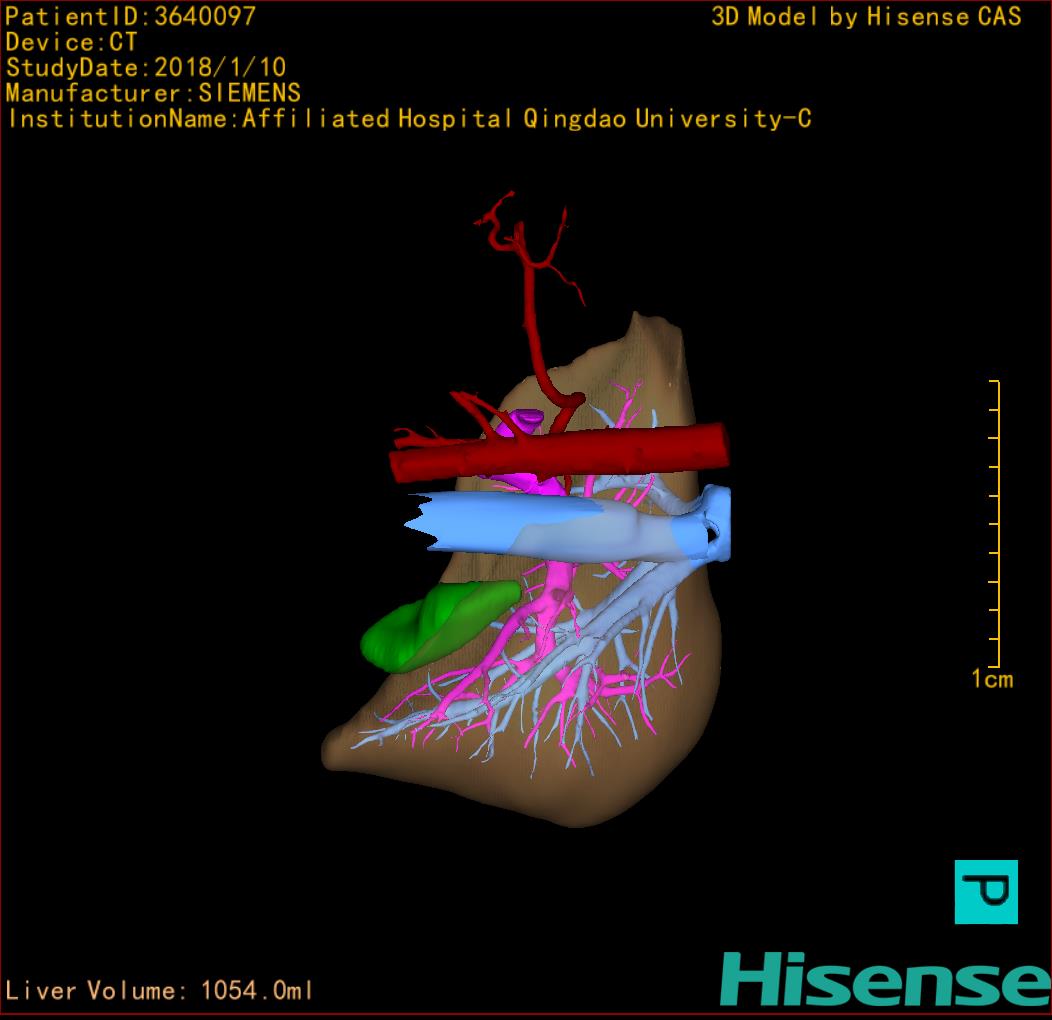Click the PatientID:3640097 text
Viewport: 1052px width, 1020px height.
[130, 17]
